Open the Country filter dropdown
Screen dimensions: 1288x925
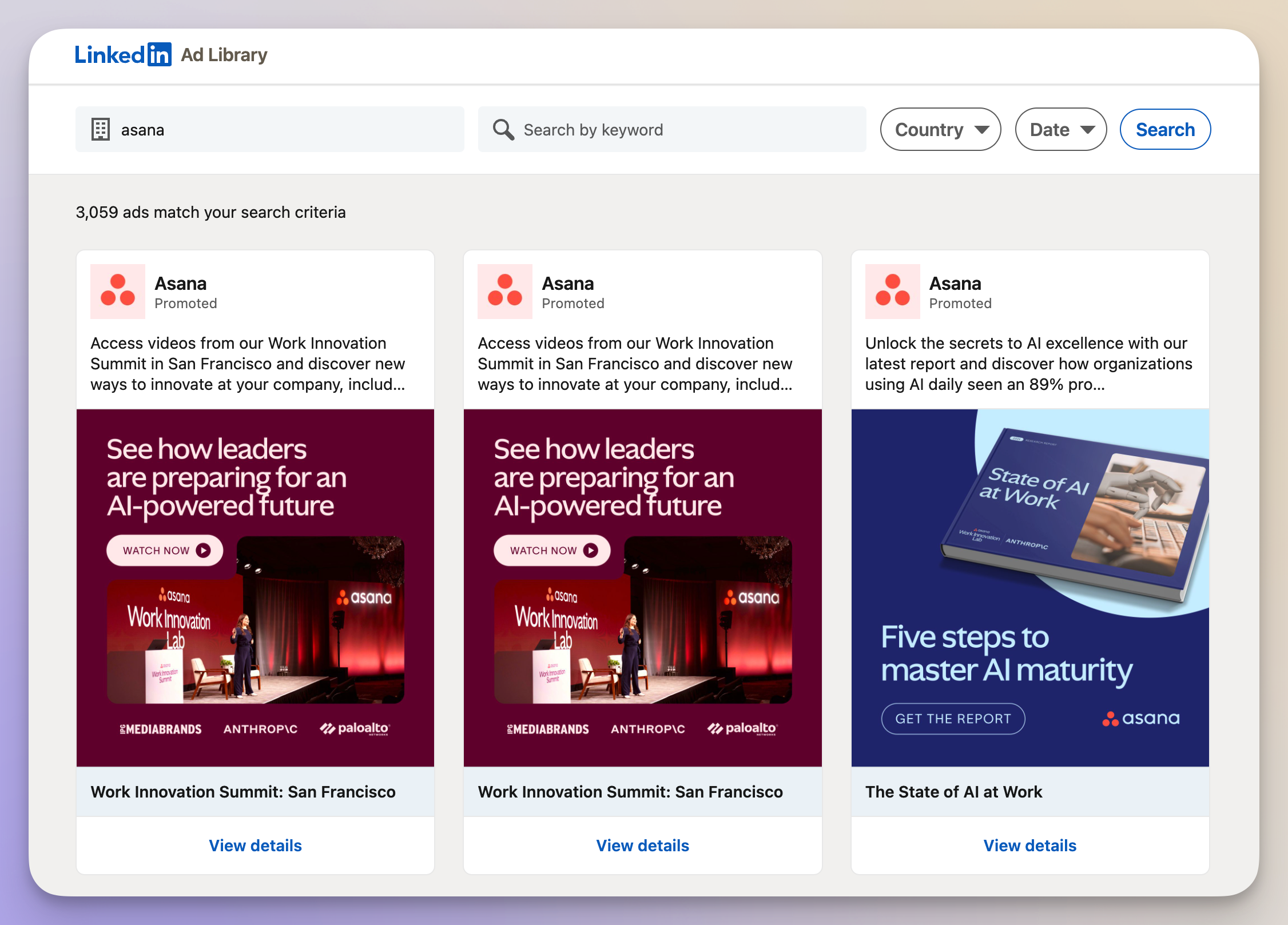(x=940, y=130)
